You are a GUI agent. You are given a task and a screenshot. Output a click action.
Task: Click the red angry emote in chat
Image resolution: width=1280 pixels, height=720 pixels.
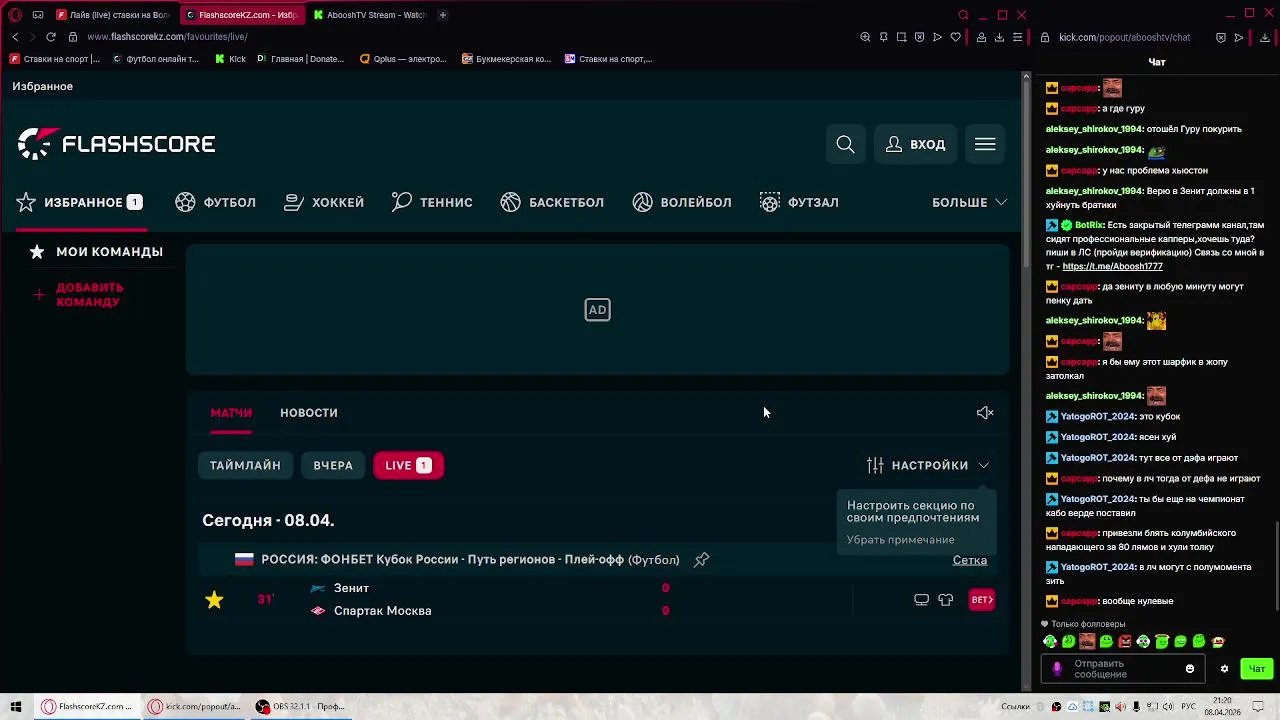tap(1125, 642)
